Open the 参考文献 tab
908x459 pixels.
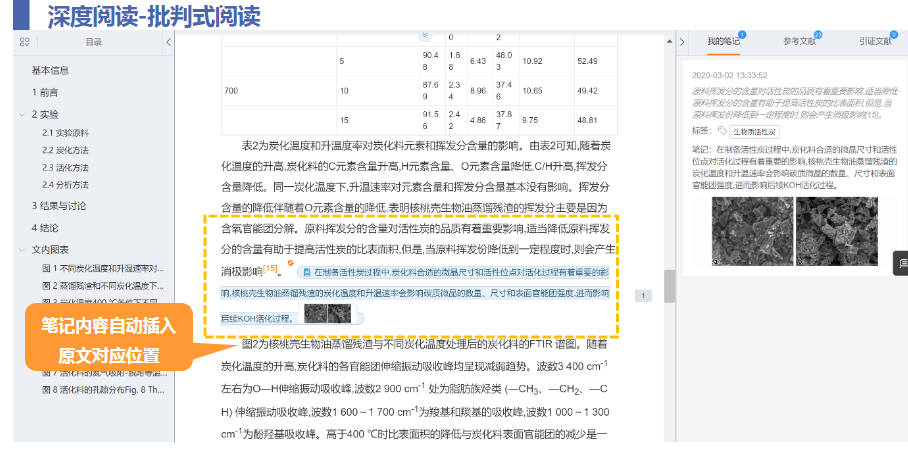pos(799,42)
